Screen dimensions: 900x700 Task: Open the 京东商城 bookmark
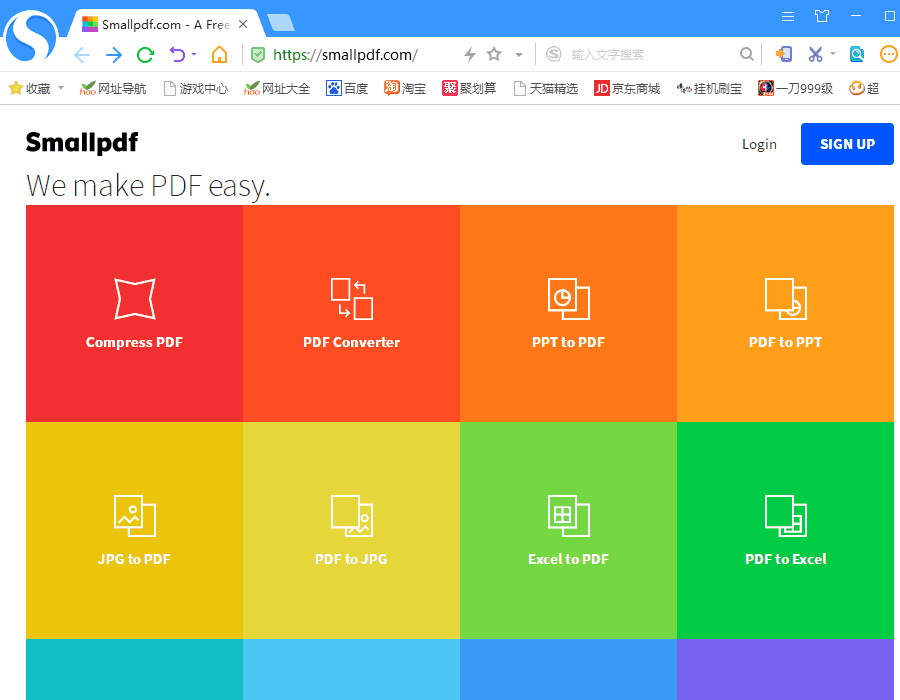pos(627,88)
